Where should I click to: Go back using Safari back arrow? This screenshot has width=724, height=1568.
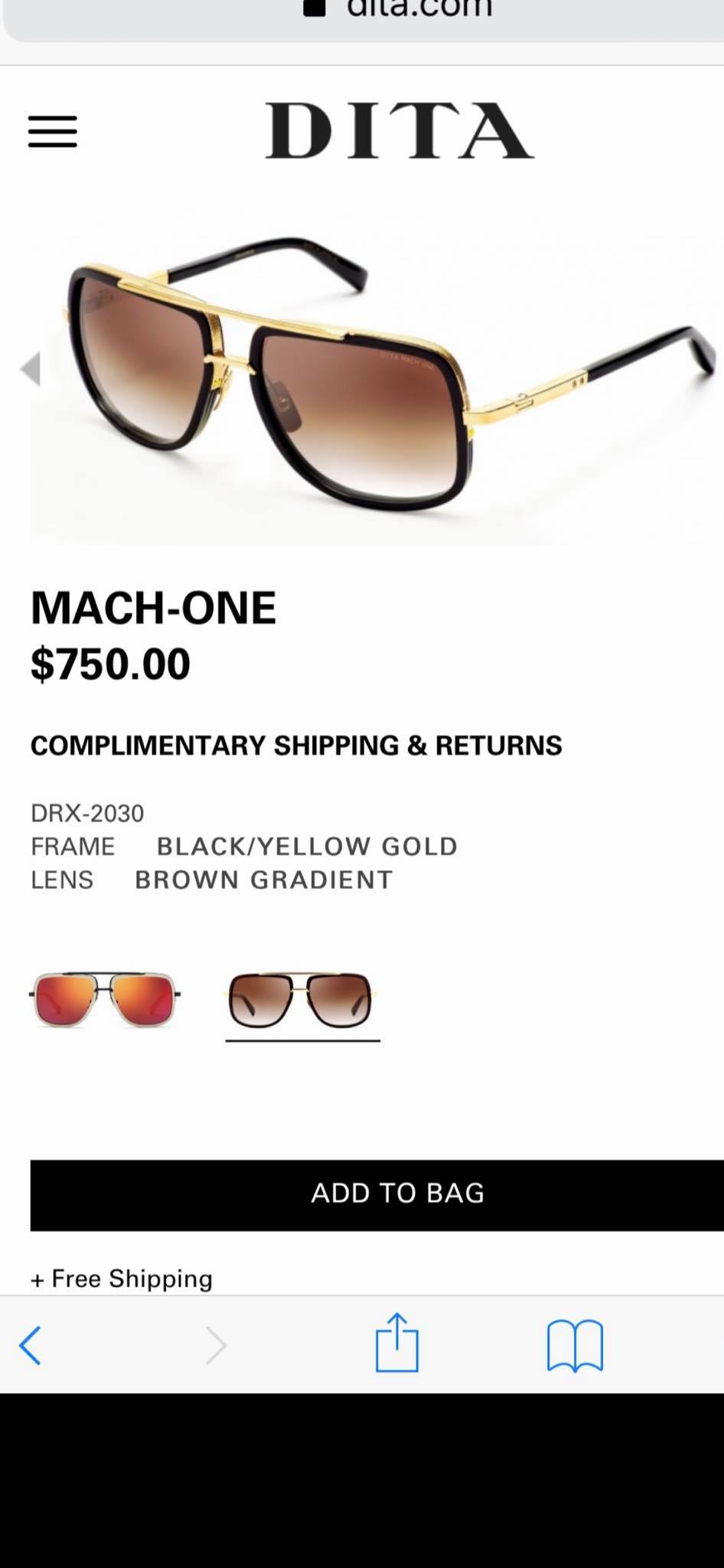point(30,1346)
